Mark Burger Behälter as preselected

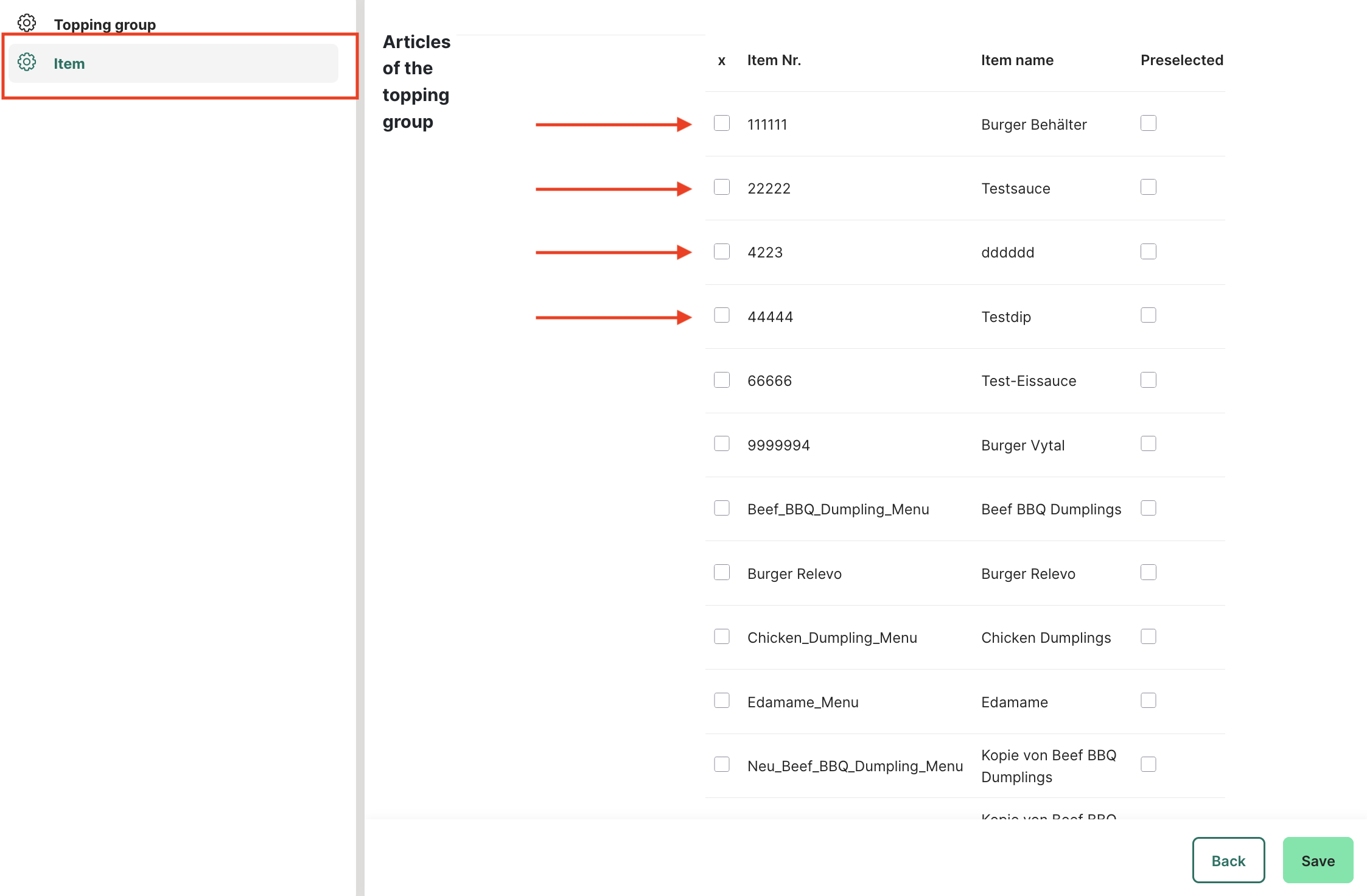[1148, 124]
